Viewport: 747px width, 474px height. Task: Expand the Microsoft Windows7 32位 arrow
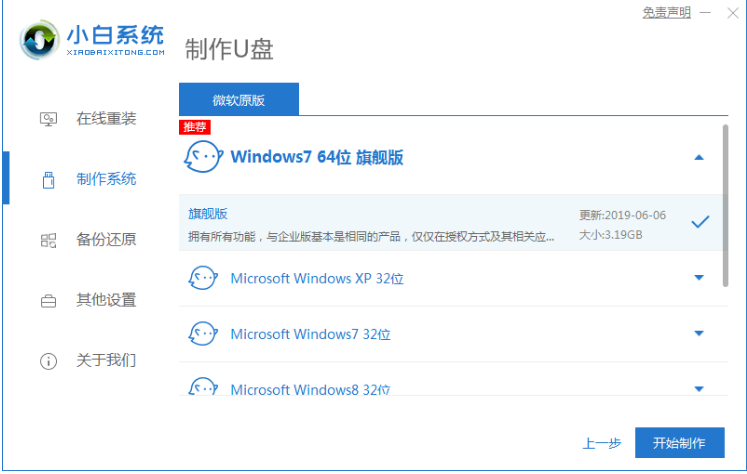pos(699,334)
